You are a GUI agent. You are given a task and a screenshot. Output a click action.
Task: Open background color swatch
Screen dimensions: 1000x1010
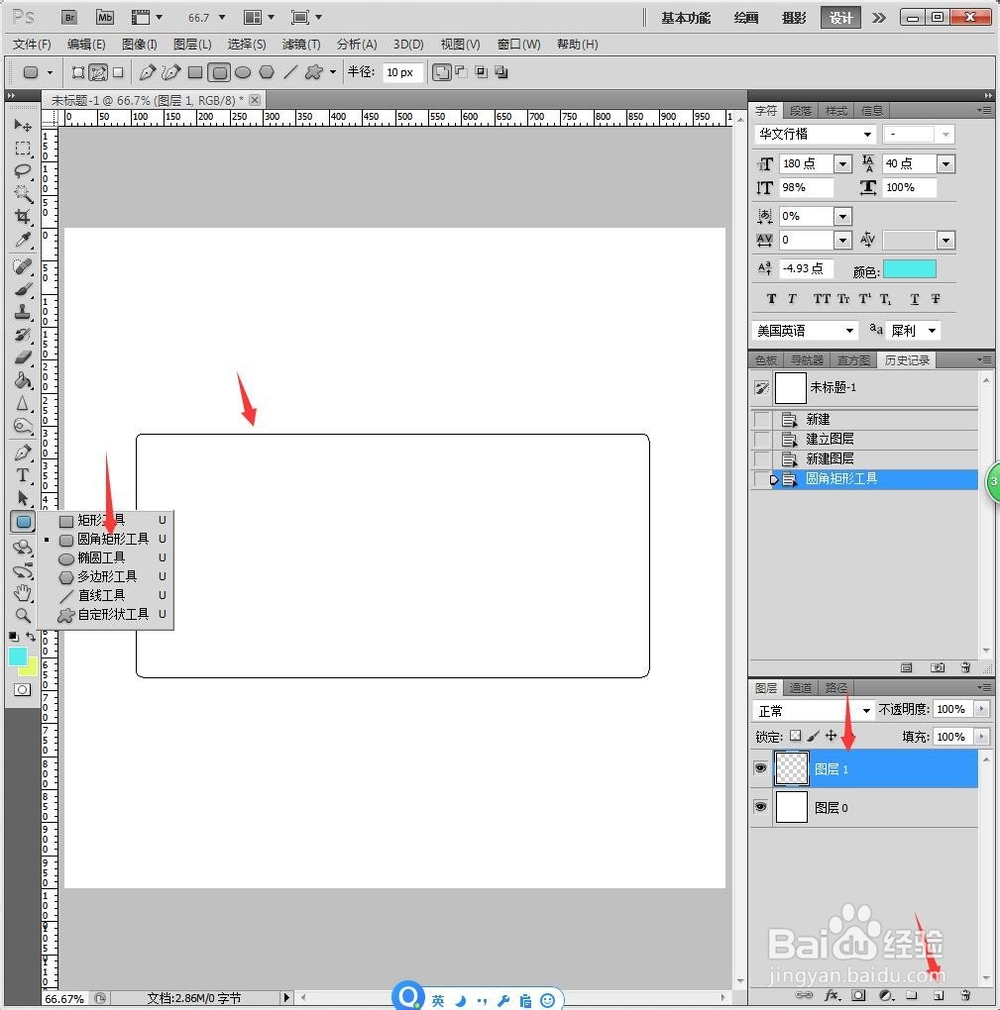(x=30, y=669)
